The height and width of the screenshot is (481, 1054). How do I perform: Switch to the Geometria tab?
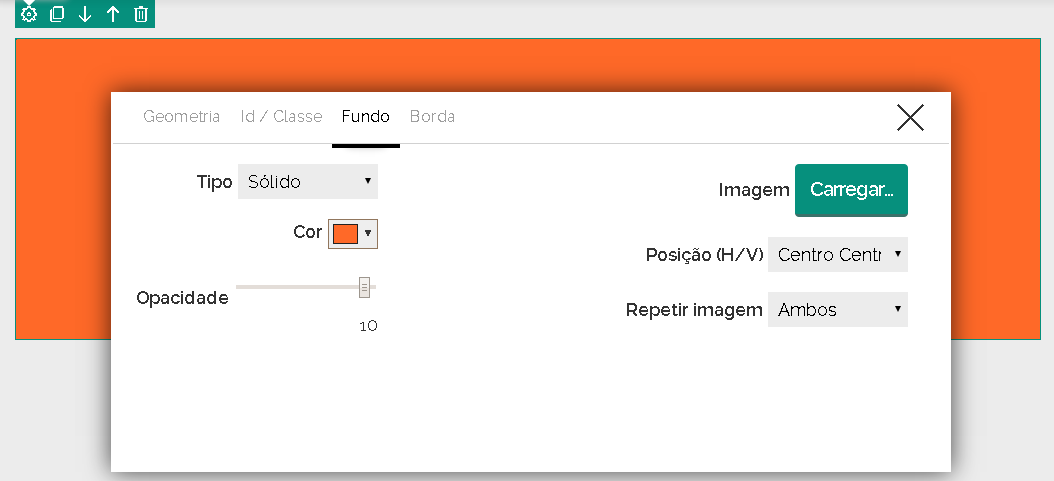181,117
